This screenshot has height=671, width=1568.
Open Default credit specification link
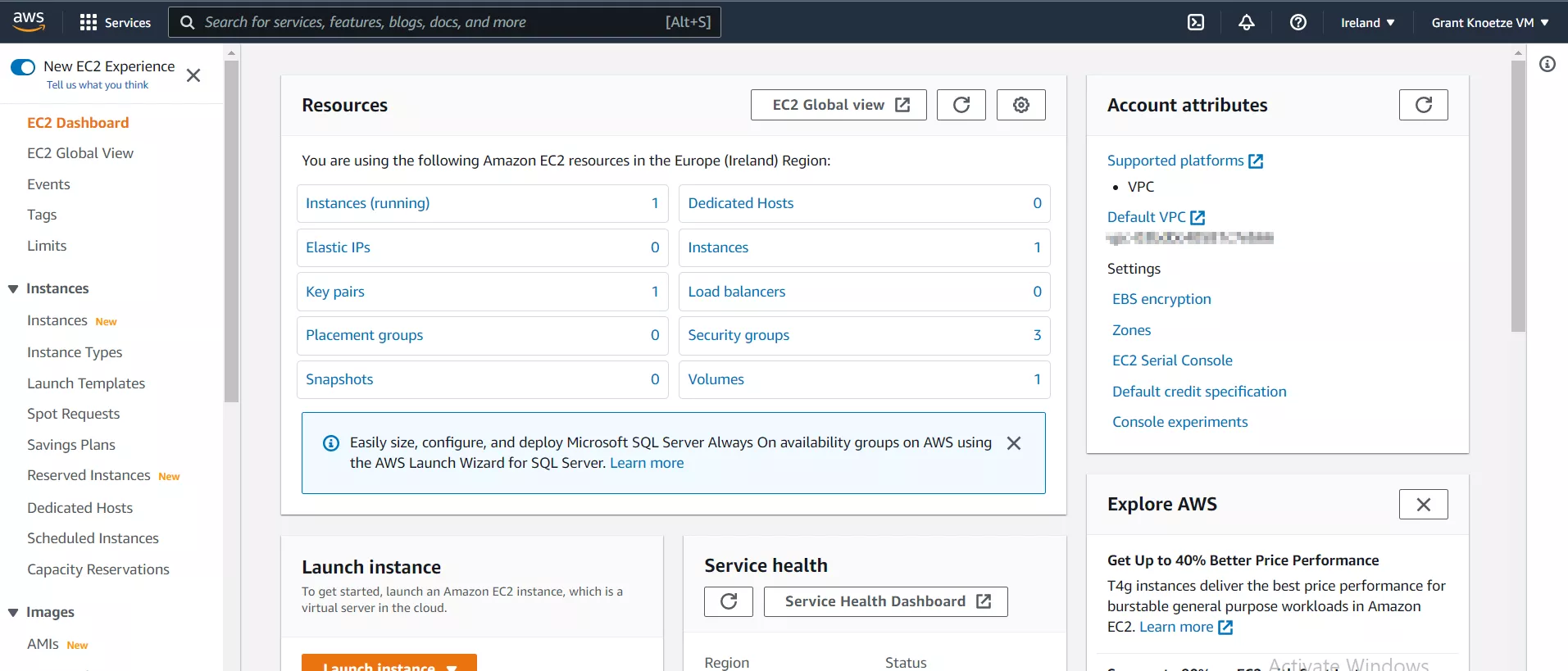pos(1199,392)
